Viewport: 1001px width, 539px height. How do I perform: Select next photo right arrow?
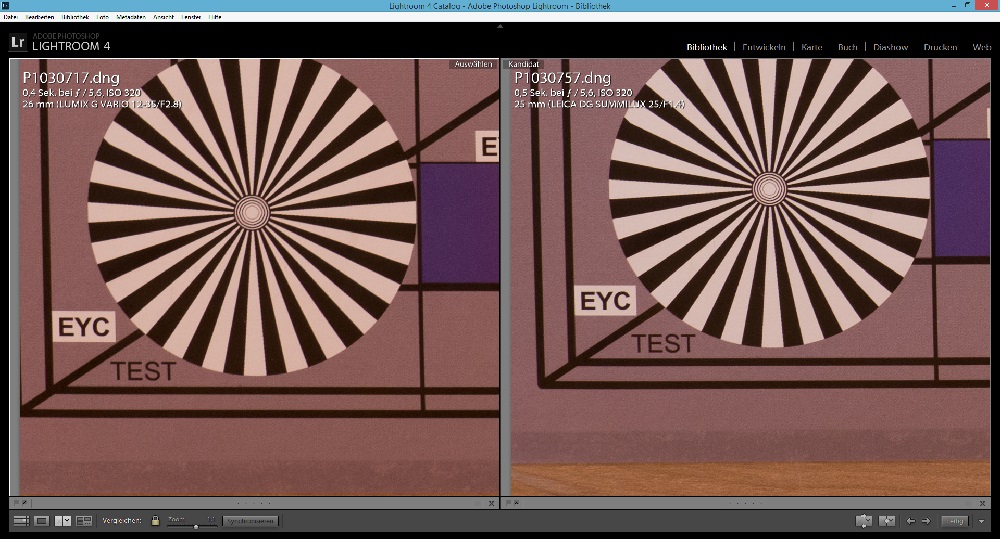926,521
